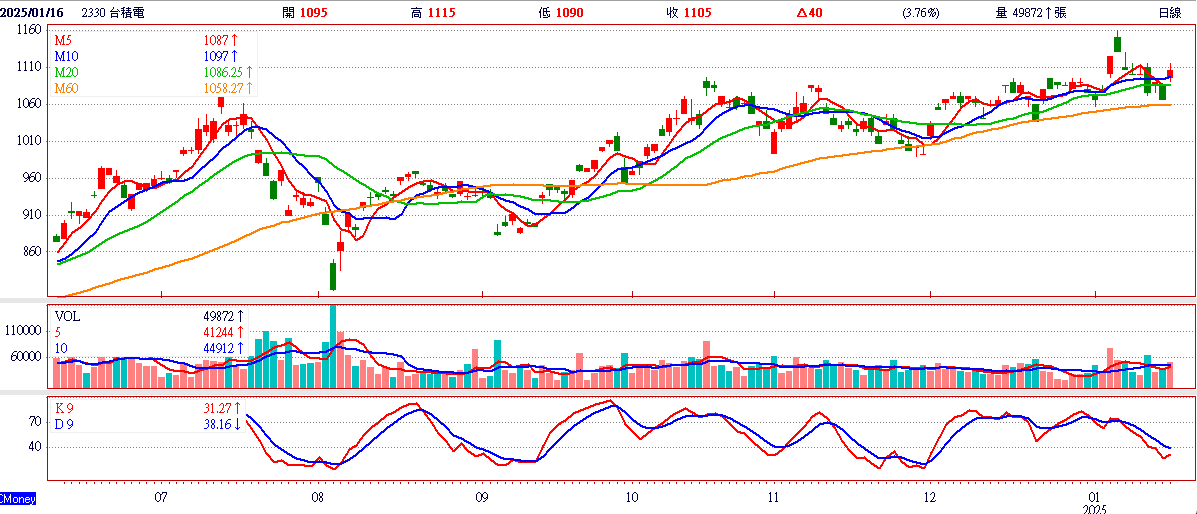
Task: Click the 1160 price axis label
Action: coord(27,31)
